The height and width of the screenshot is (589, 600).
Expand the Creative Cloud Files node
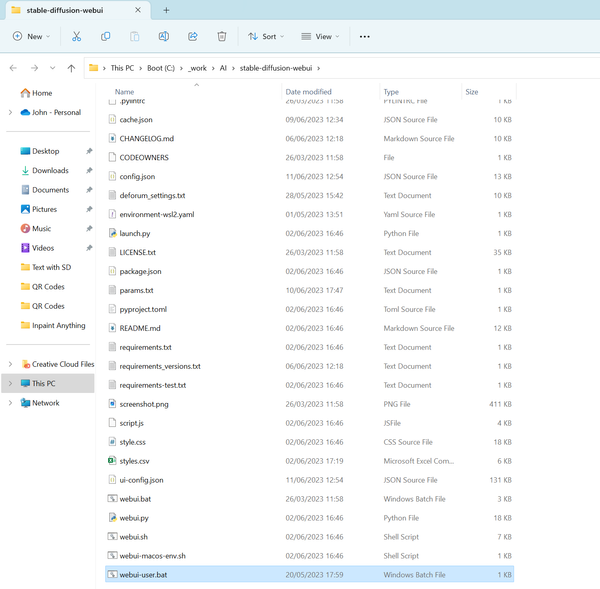10,364
